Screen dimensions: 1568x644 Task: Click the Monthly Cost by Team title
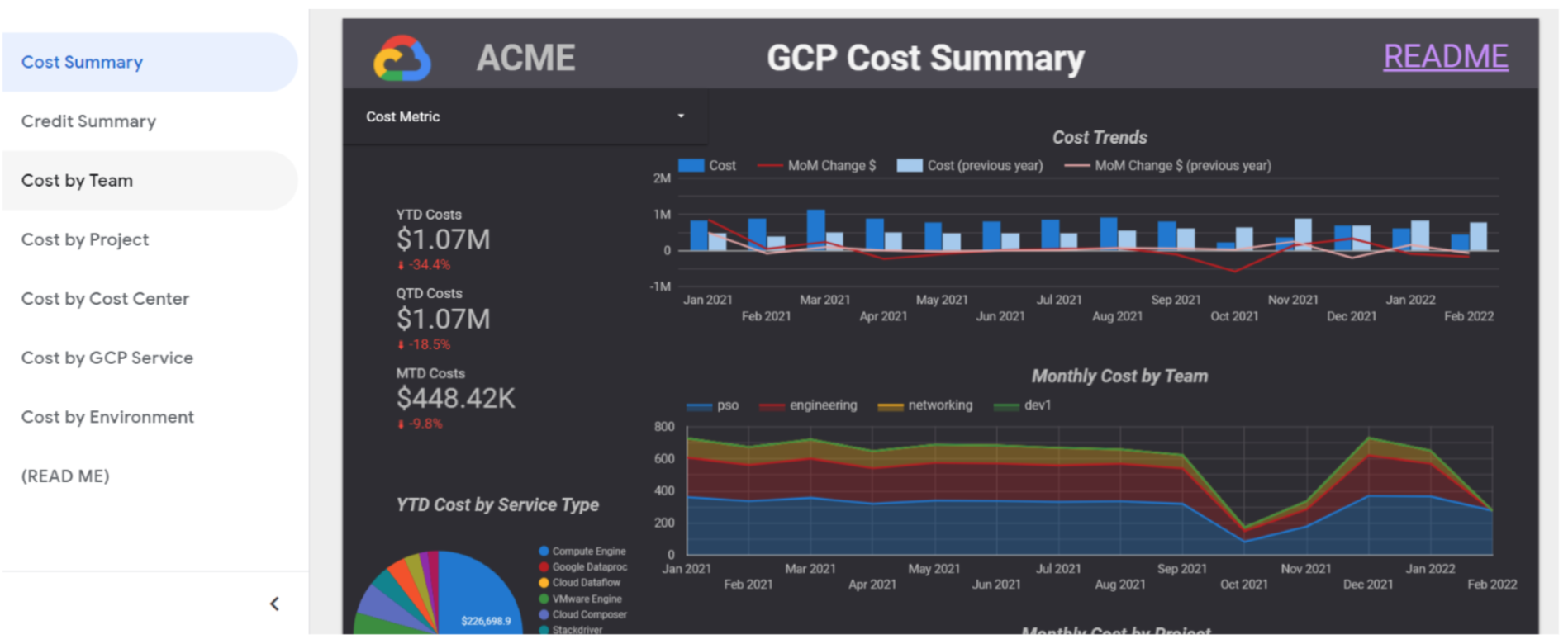pyautogui.click(x=1119, y=376)
